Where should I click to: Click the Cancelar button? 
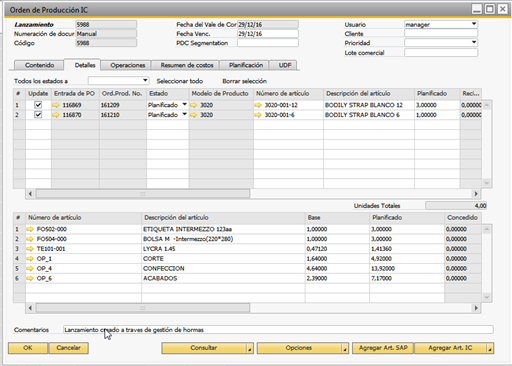[68, 348]
